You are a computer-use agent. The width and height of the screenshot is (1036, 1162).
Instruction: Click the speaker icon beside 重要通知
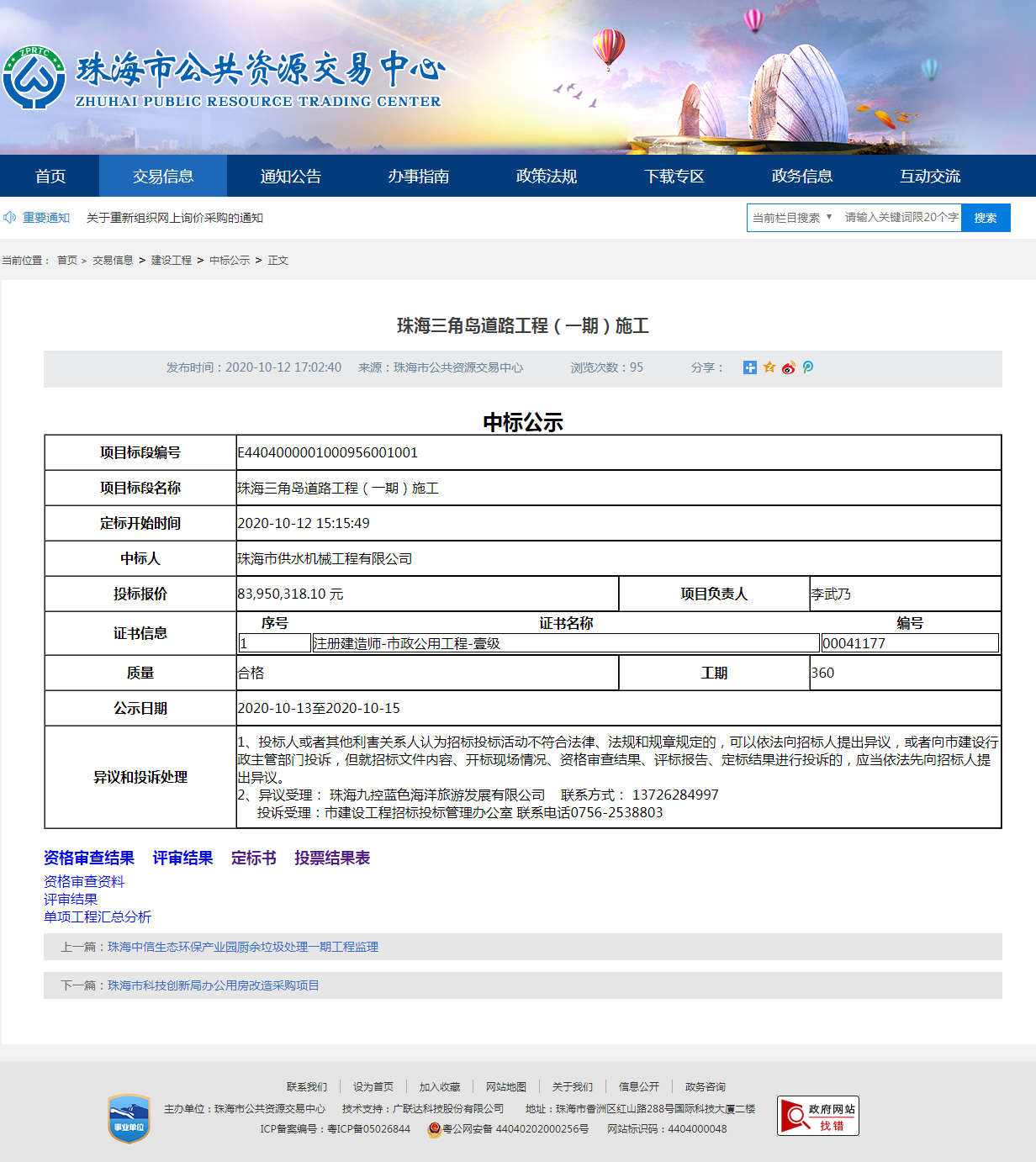click(10, 218)
